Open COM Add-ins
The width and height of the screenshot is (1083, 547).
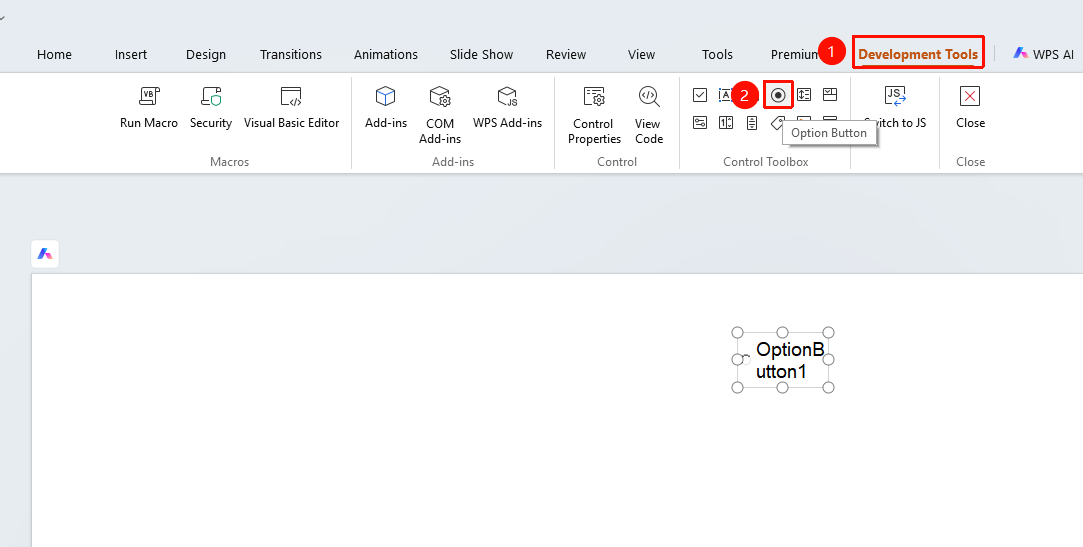coord(440,115)
